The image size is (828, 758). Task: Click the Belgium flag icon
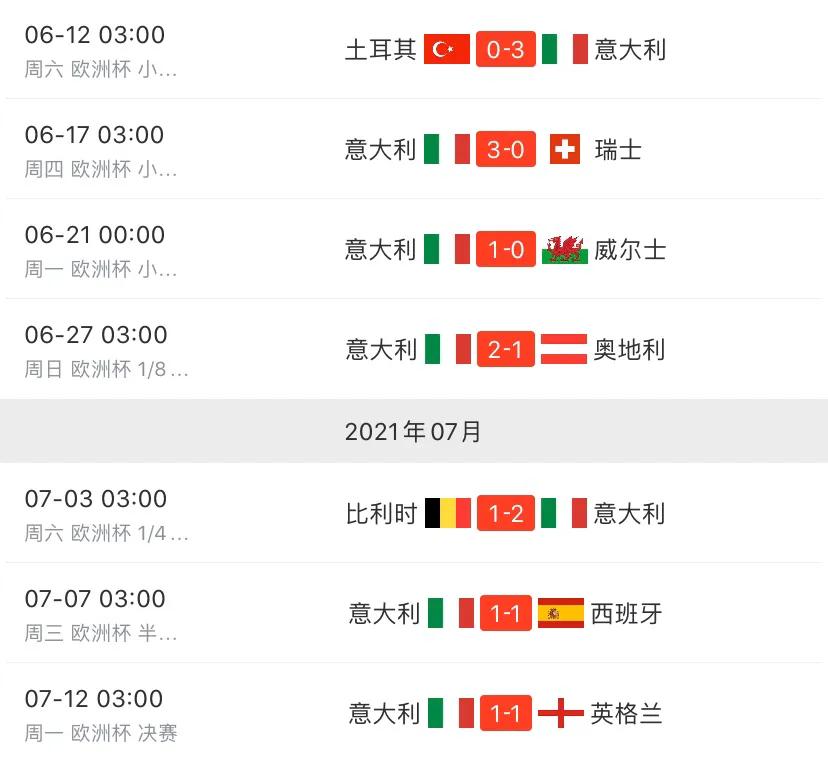(x=447, y=513)
